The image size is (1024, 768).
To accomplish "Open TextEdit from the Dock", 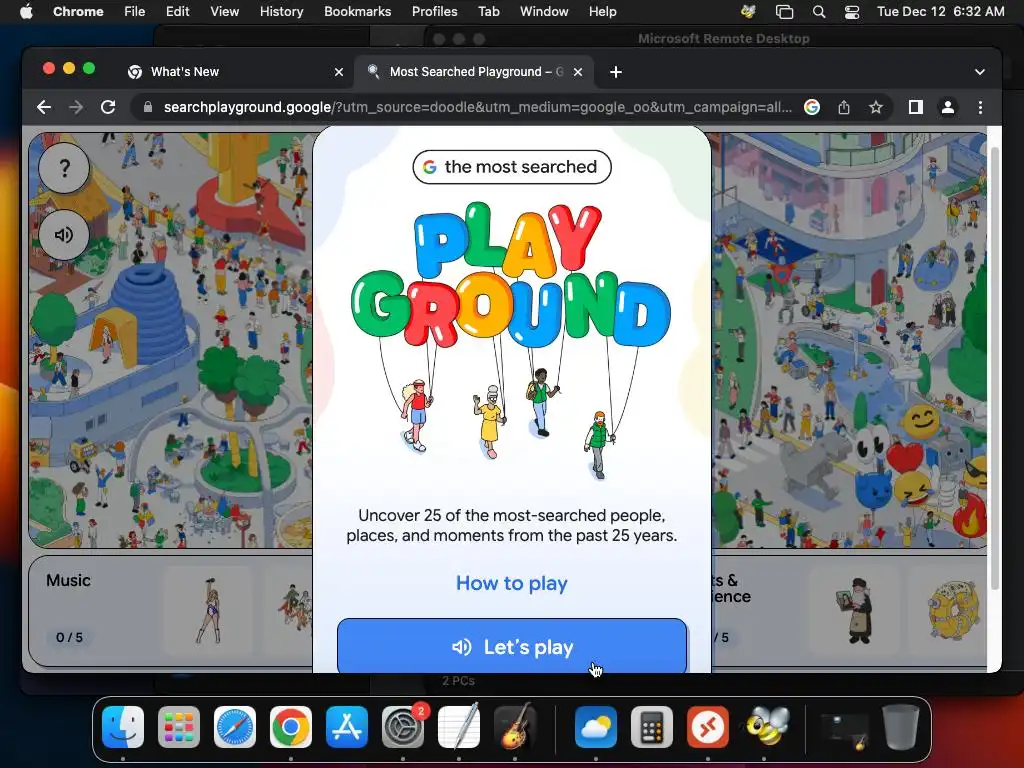I will (x=458, y=727).
